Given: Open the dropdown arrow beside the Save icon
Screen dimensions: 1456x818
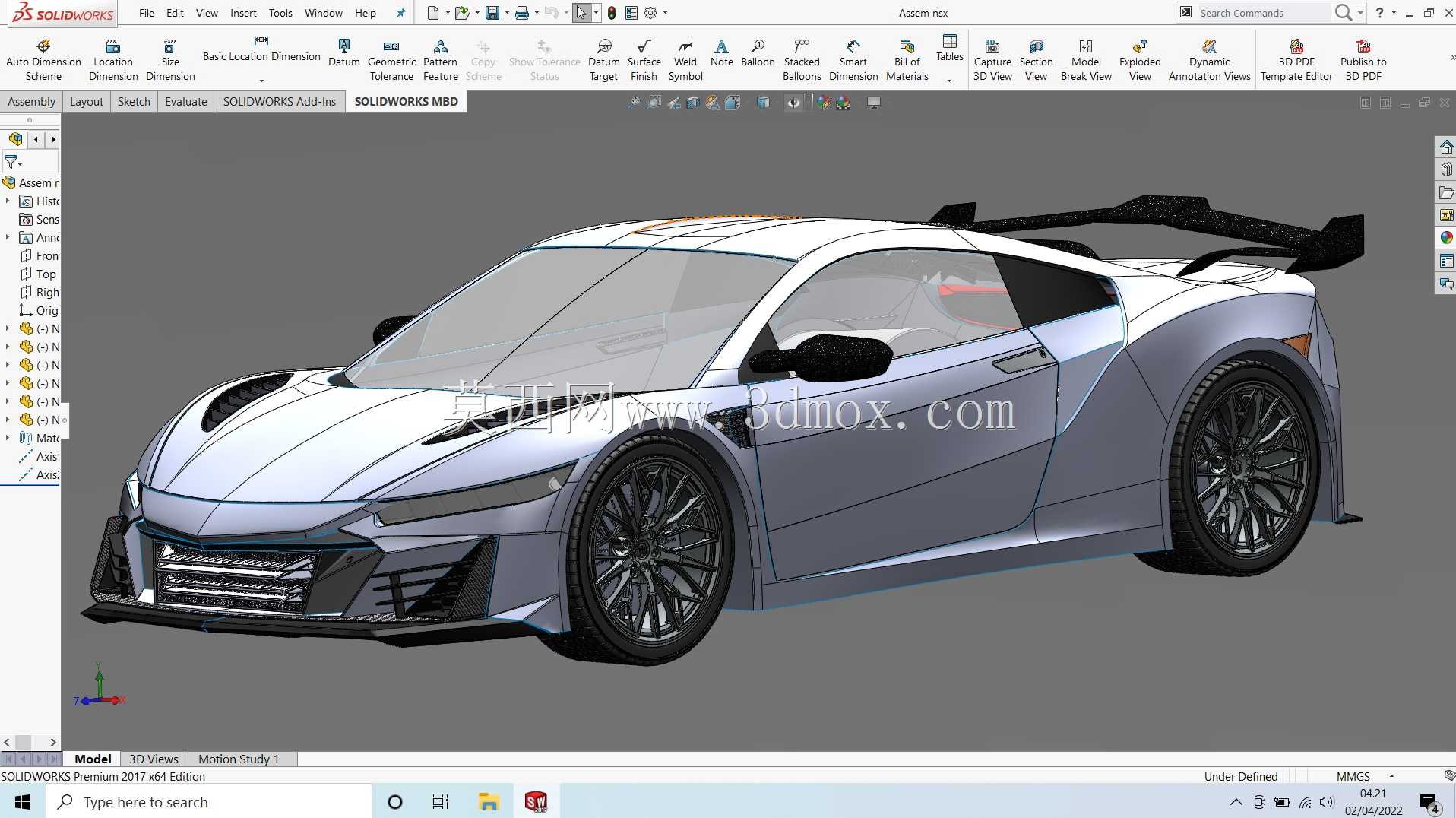Looking at the screenshot, I should pyautogui.click(x=507, y=13).
